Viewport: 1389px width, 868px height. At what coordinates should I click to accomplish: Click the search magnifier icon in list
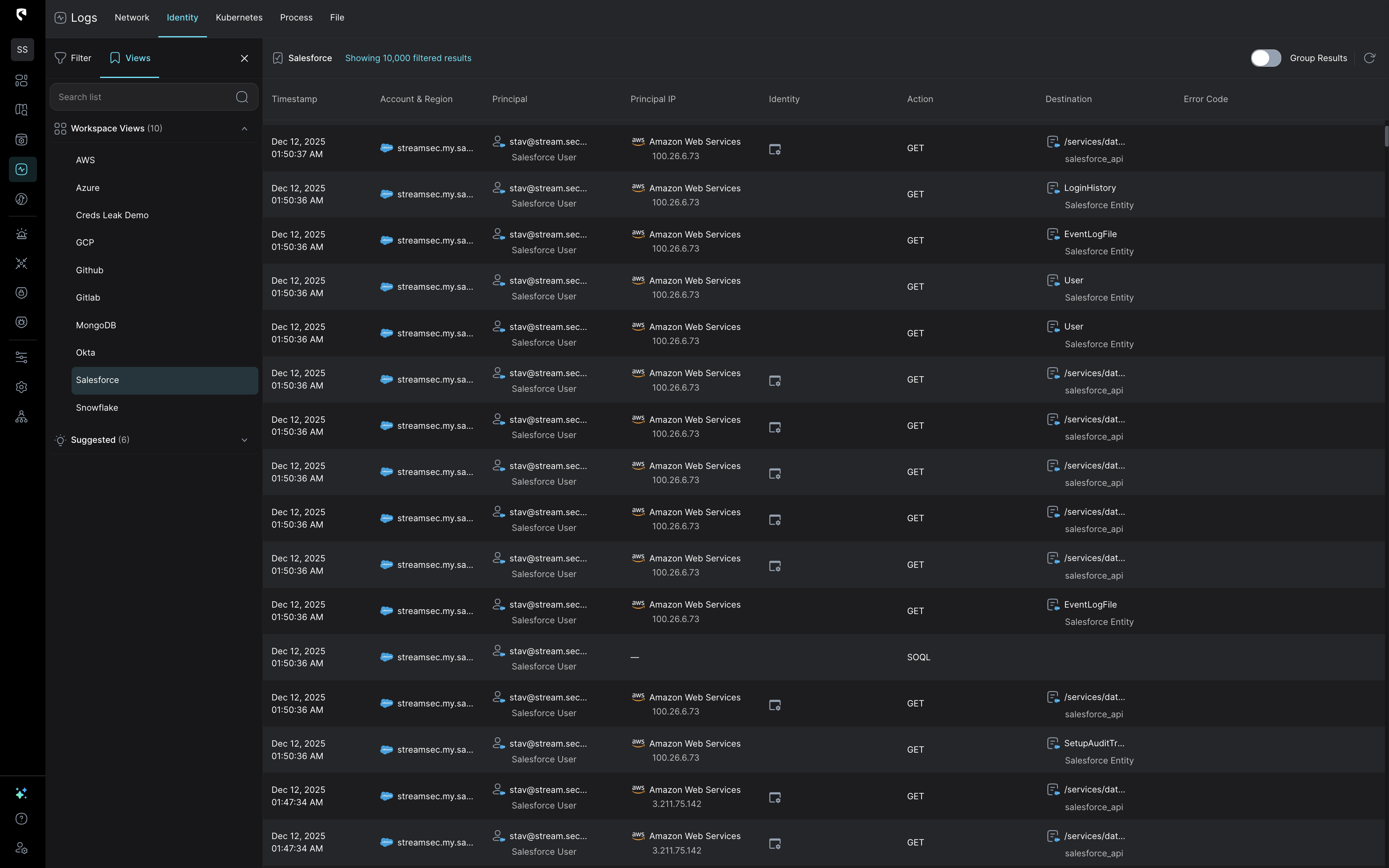(x=242, y=97)
